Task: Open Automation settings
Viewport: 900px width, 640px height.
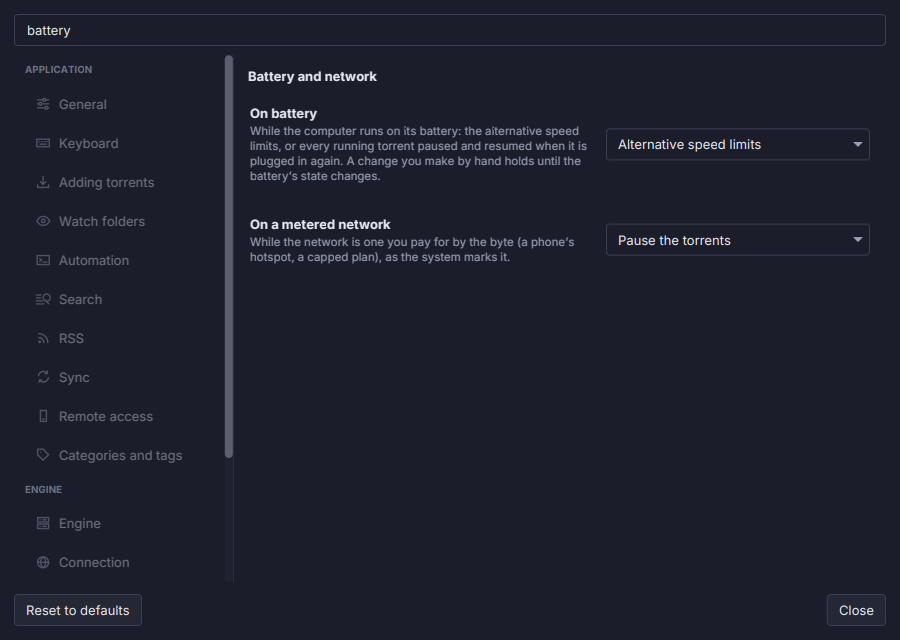Action: (x=121, y=260)
